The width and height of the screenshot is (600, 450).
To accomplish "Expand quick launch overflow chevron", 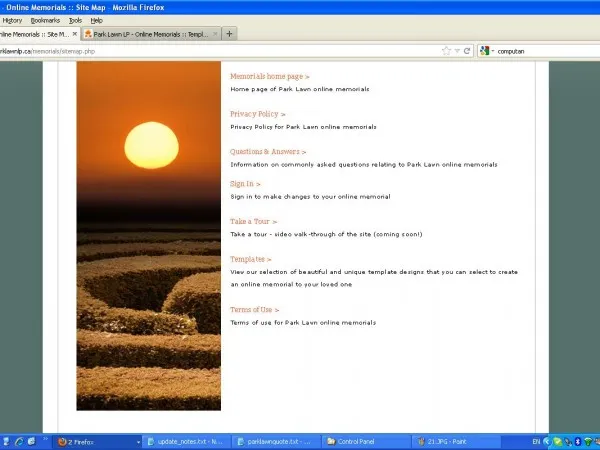I will [45, 441].
